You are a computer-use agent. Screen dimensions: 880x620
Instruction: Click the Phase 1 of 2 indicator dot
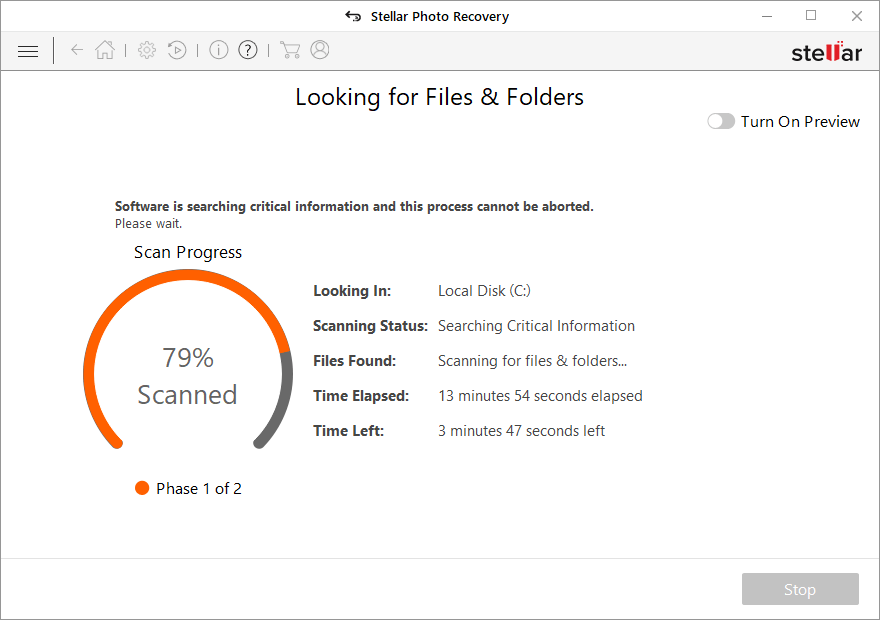click(141, 488)
